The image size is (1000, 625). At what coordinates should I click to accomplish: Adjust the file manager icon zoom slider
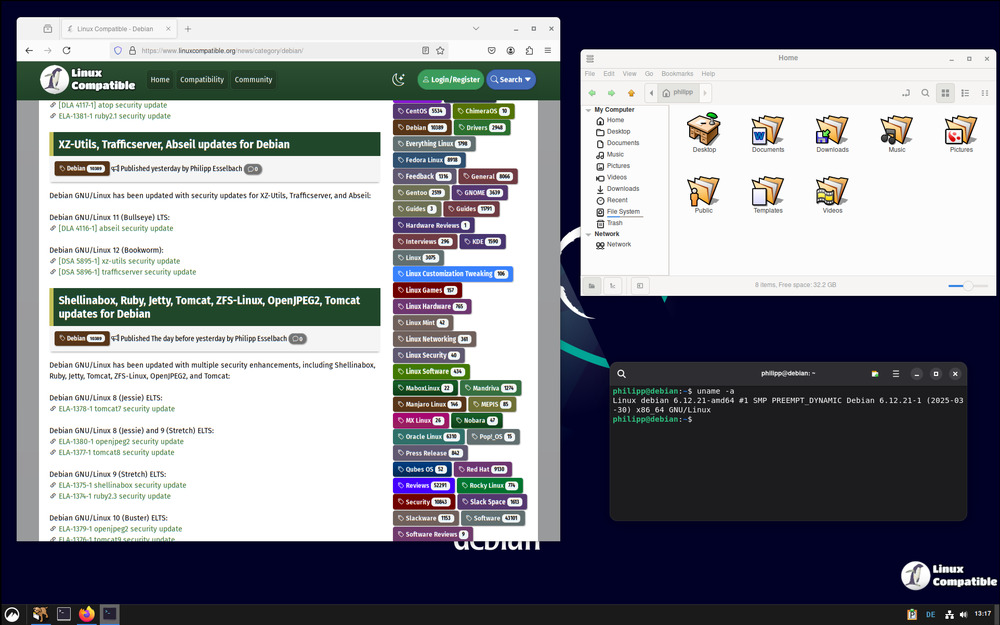click(967, 286)
